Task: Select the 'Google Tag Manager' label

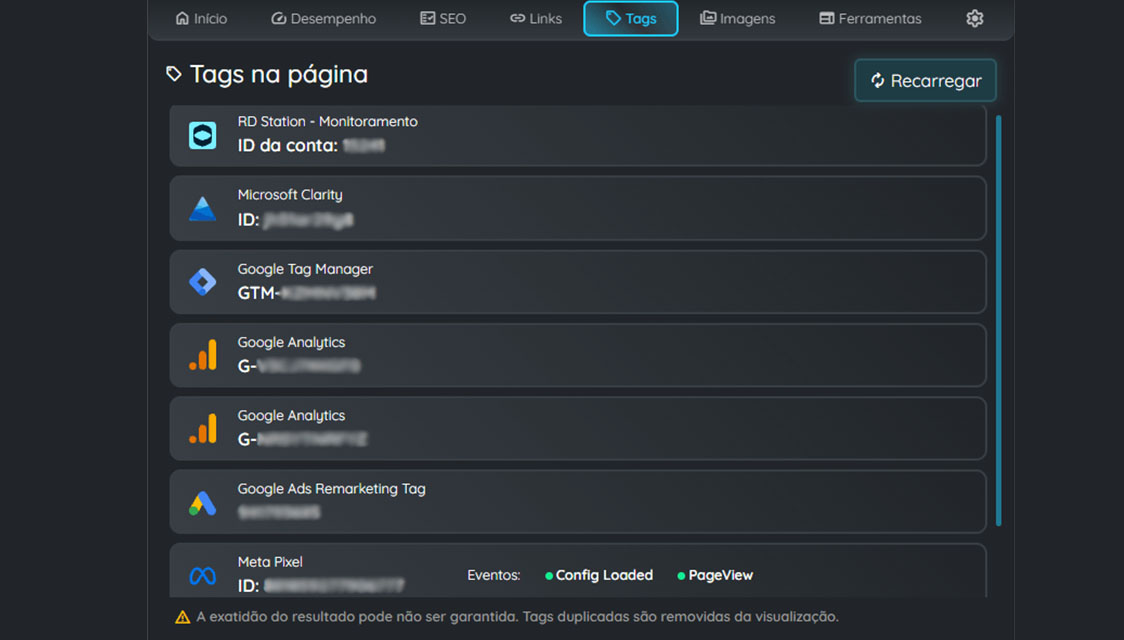Action: [x=305, y=269]
